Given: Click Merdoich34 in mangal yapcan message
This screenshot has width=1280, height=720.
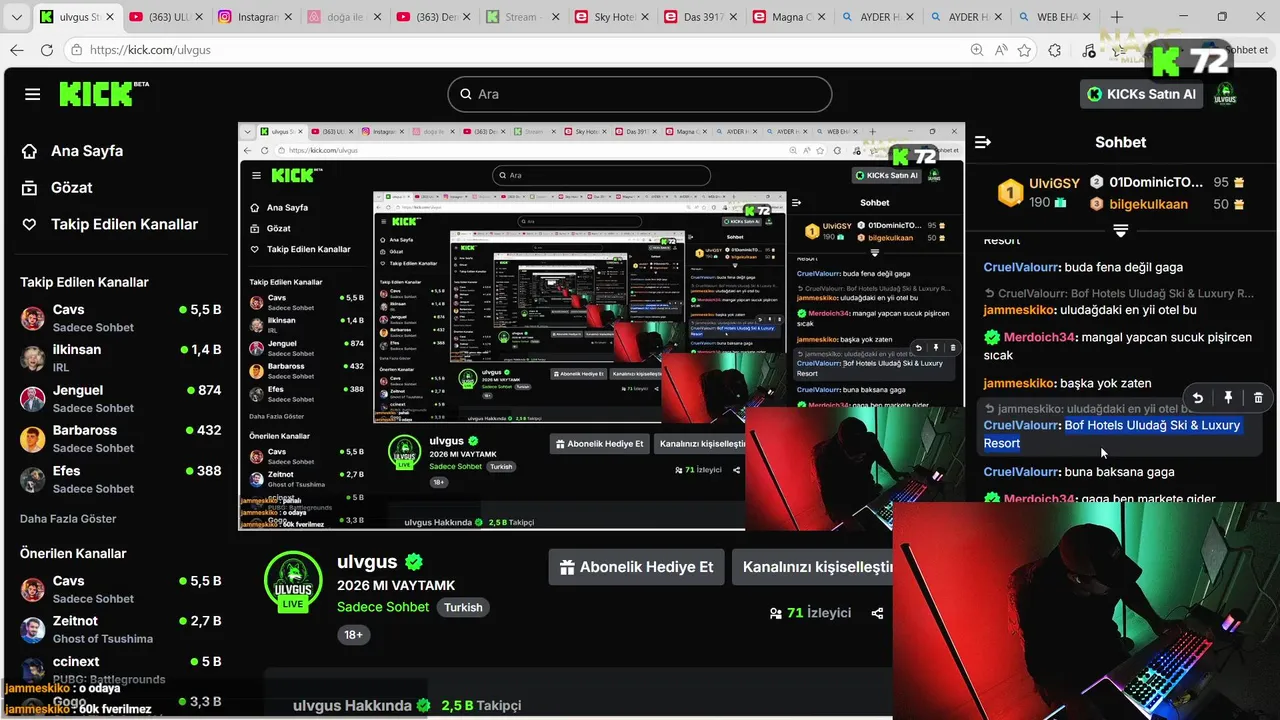Looking at the screenshot, I should (1039, 338).
